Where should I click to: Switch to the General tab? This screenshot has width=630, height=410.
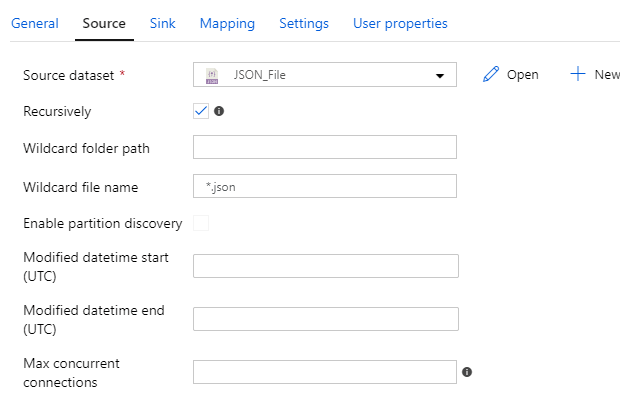tap(34, 23)
